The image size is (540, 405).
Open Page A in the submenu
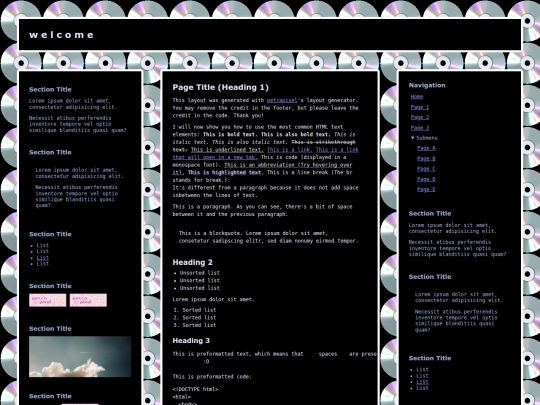[426, 148]
